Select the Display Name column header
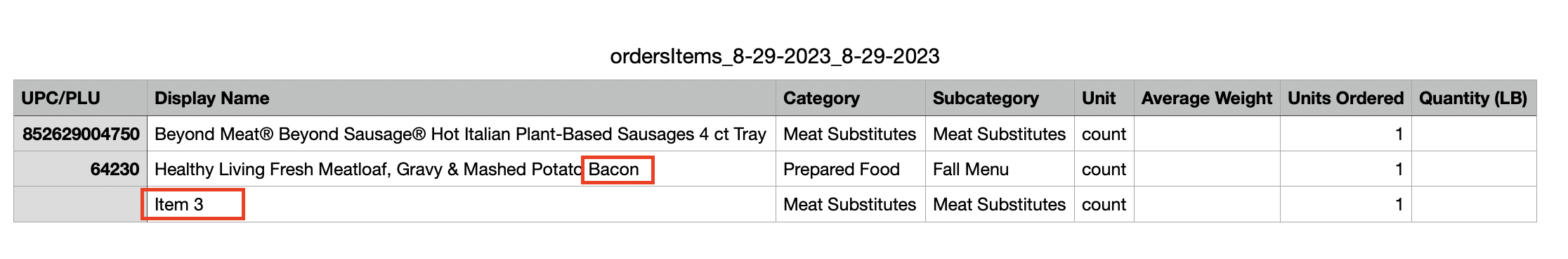The height and width of the screenshot is (259, 1568). tap(461, 98)
